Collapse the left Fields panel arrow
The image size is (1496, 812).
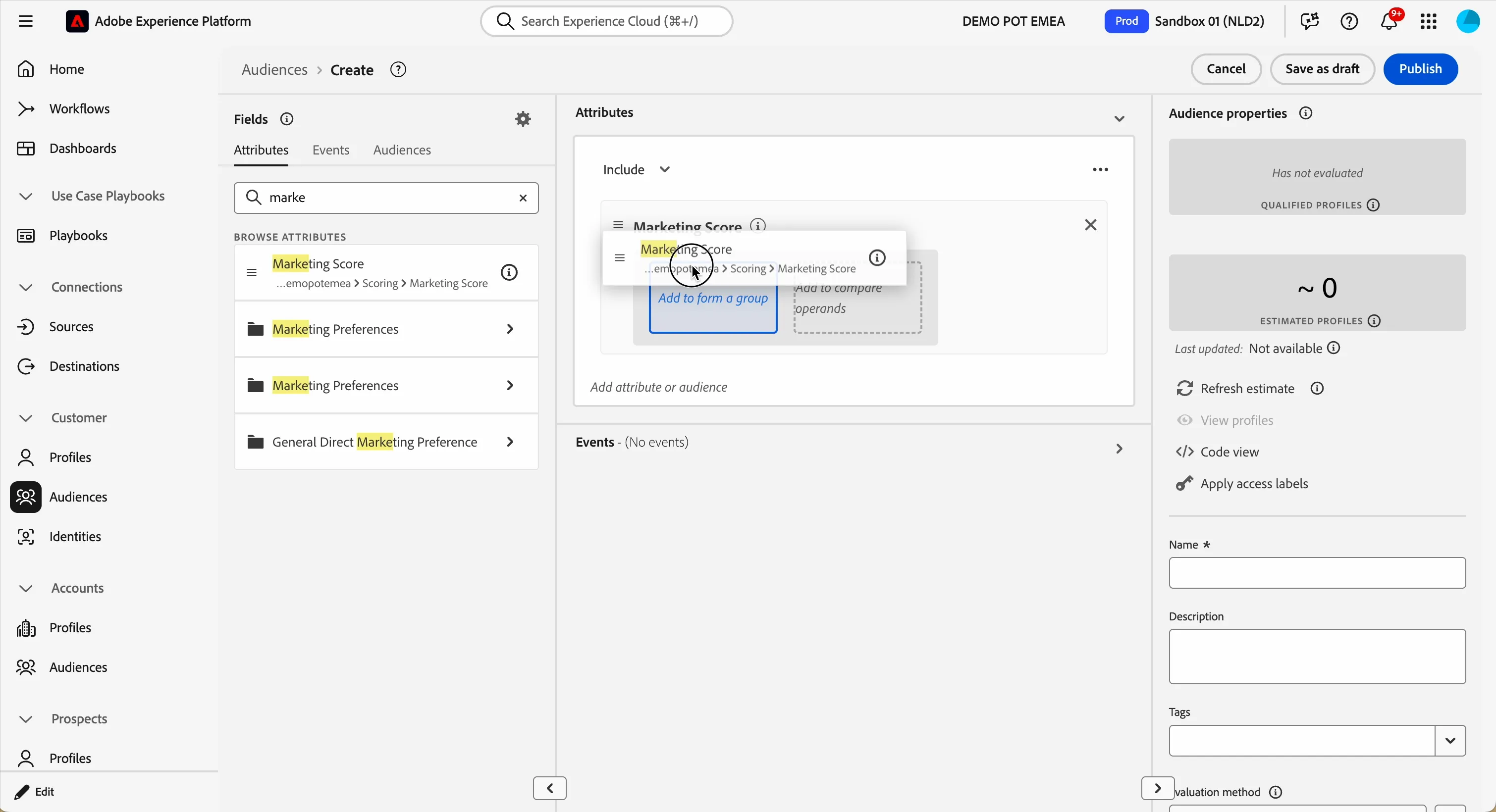[x=549, y=789]
